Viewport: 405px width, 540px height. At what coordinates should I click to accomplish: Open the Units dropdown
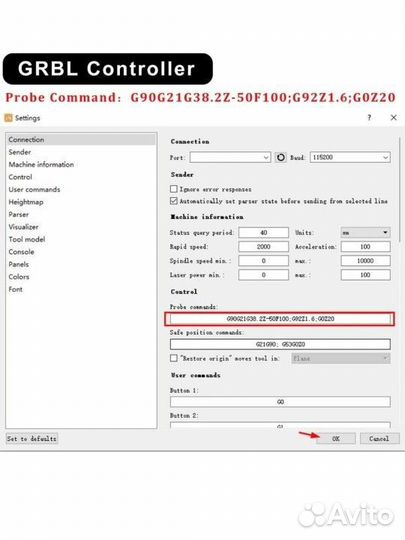coord(365,233)
